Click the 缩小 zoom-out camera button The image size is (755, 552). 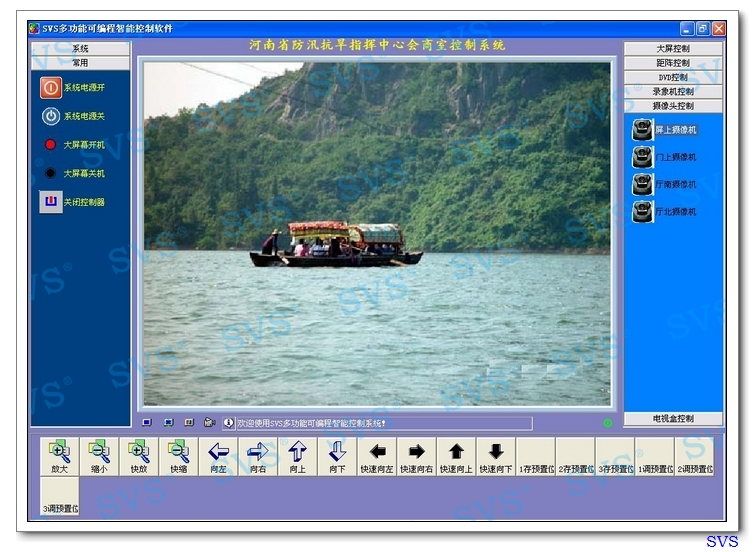pyautogui.click(x=99, y=456)
